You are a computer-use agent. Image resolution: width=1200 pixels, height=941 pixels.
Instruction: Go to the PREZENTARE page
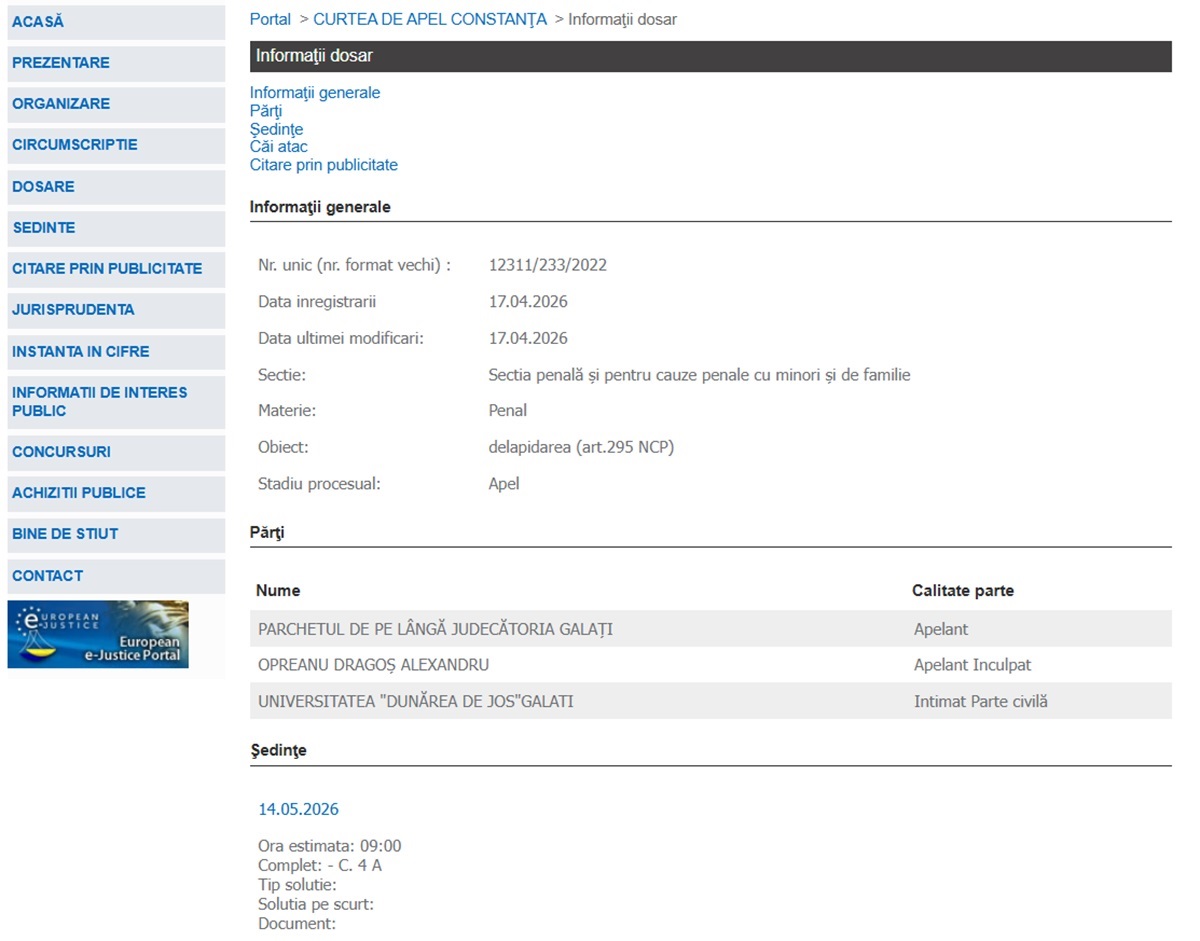116,63
